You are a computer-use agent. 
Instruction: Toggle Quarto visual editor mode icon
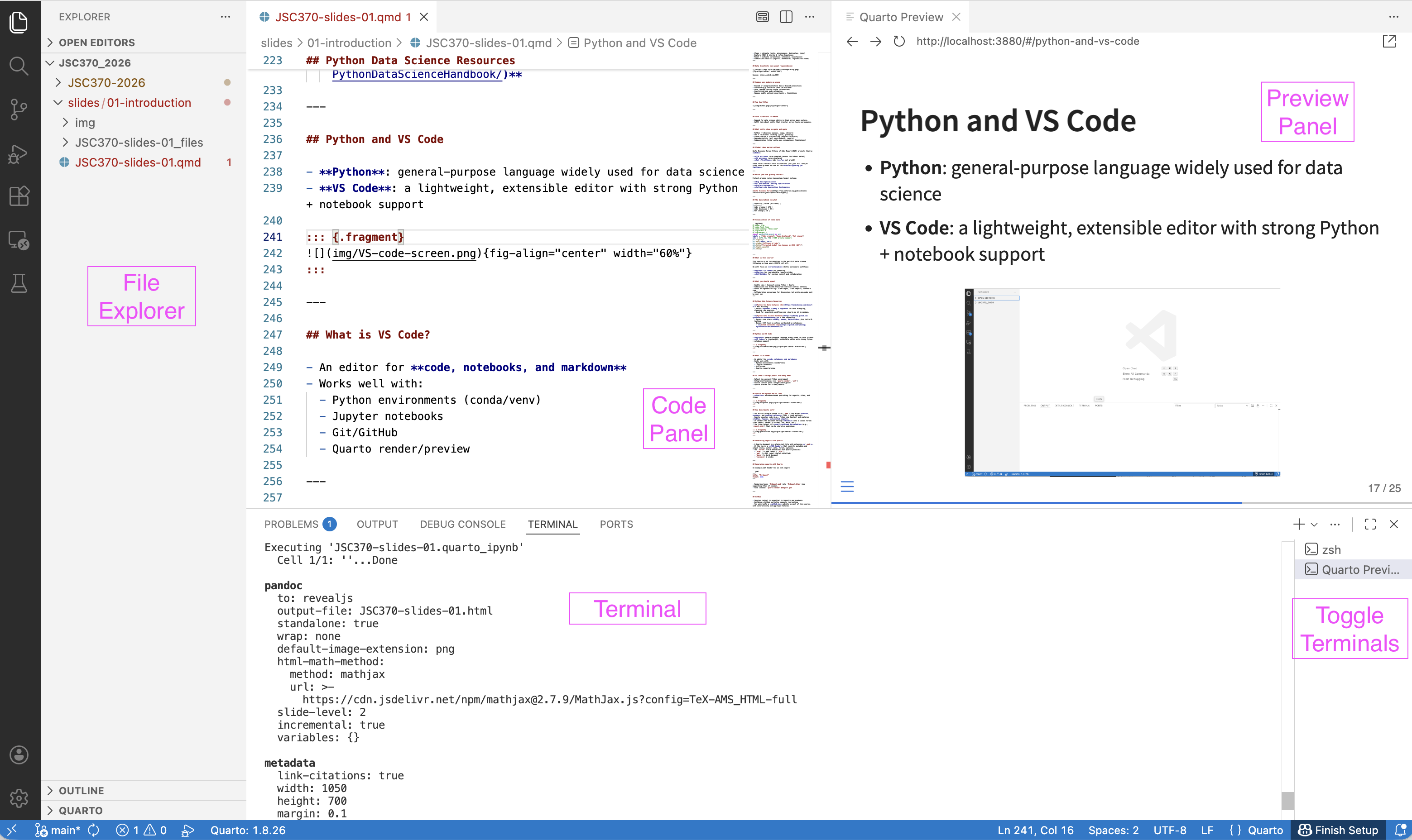(x=762, y=17)
